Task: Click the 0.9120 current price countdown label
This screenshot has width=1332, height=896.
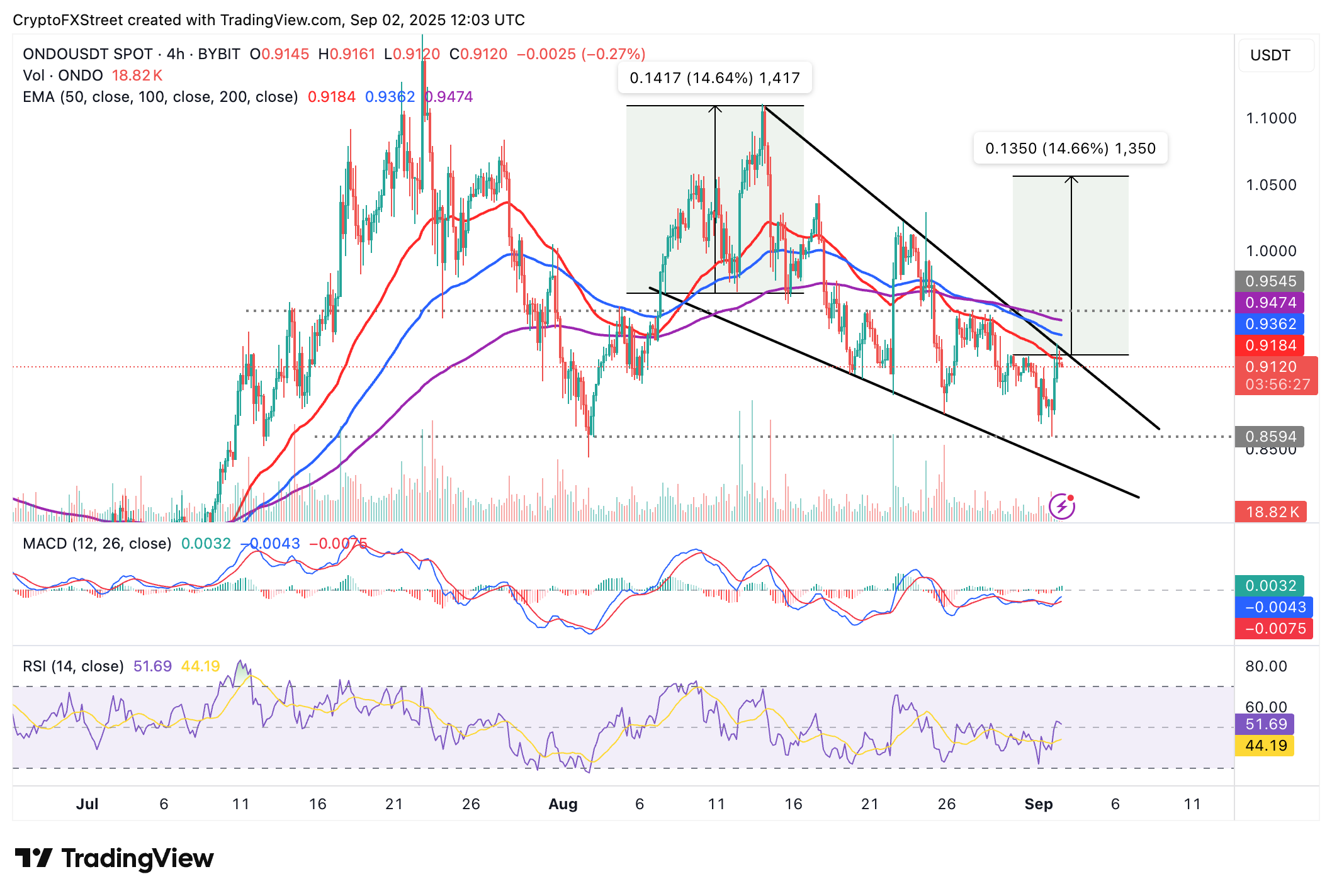Action: click(1276, 376)
